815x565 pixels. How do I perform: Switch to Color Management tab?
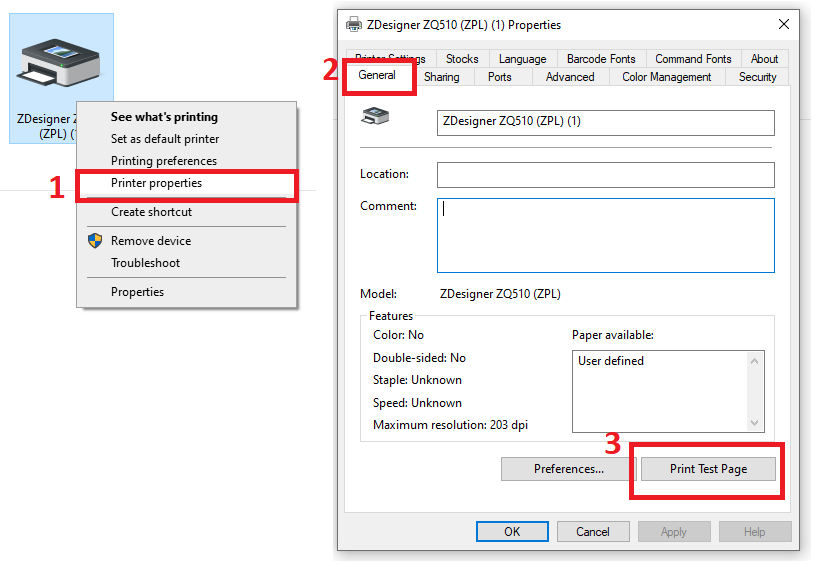[x=666, y=77]
